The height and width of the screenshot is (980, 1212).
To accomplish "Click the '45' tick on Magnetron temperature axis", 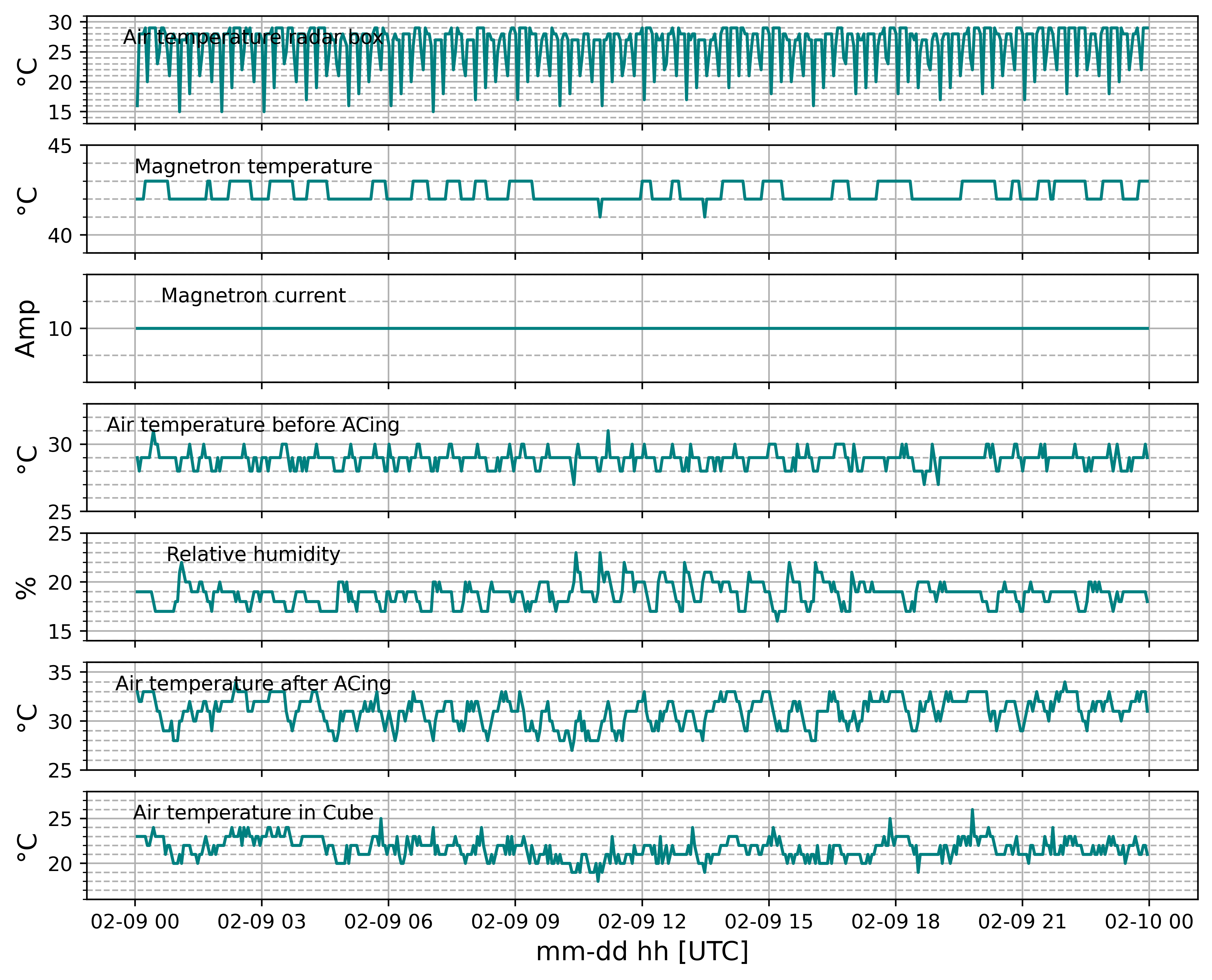I will point(60,146).
